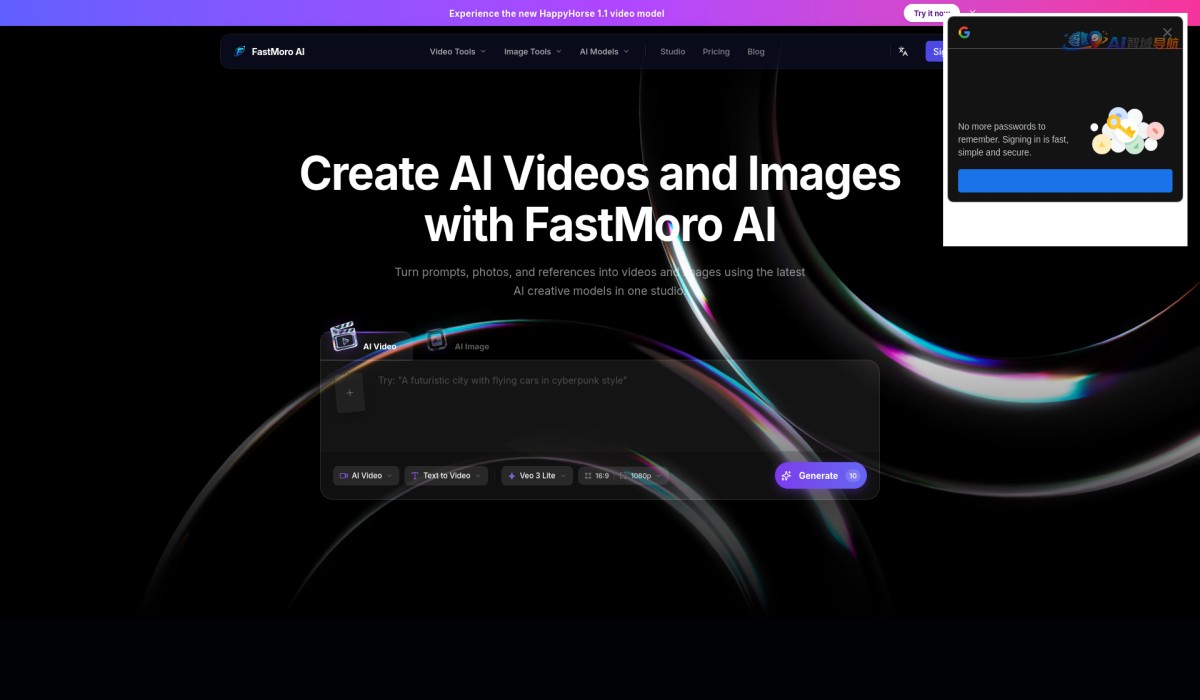Expand the Video Tools menu
The height and width of the screenshot is (700, 1200).
tap(457, 51)
